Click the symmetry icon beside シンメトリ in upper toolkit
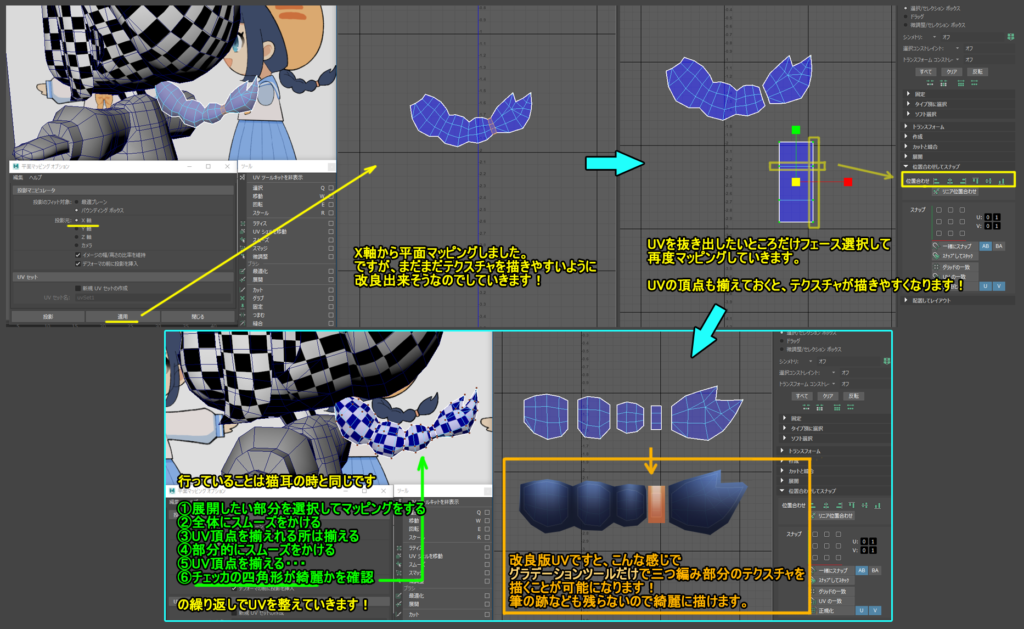 (x=1011, y=37)
